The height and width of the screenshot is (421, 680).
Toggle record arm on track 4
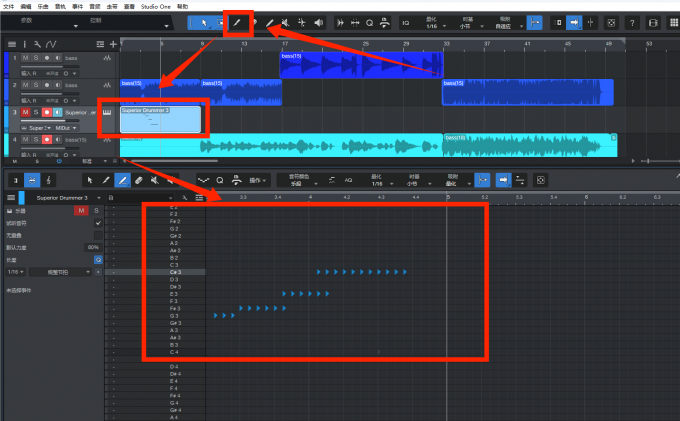pos(46,139)
